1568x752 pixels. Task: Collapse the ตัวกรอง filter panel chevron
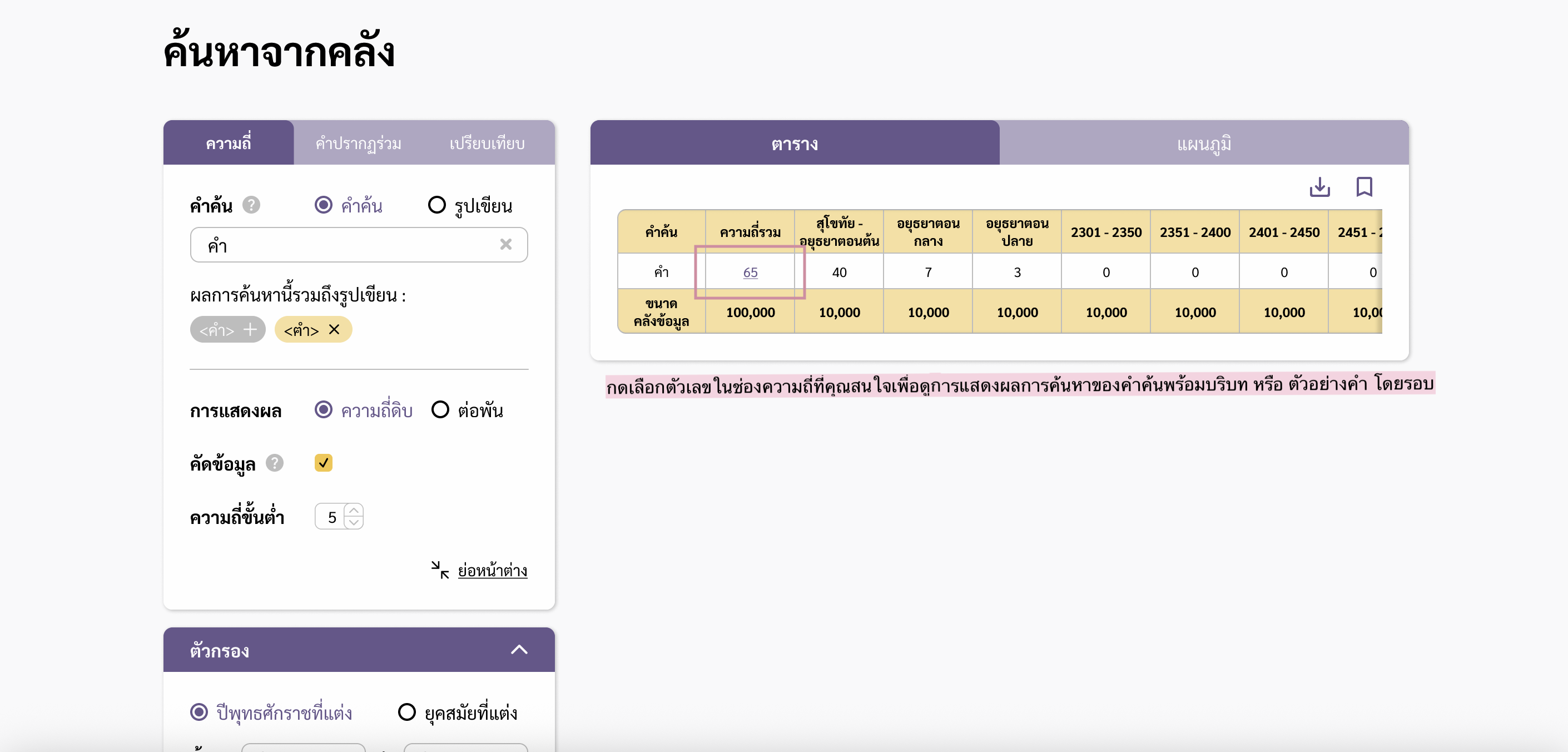pos(519,650)
